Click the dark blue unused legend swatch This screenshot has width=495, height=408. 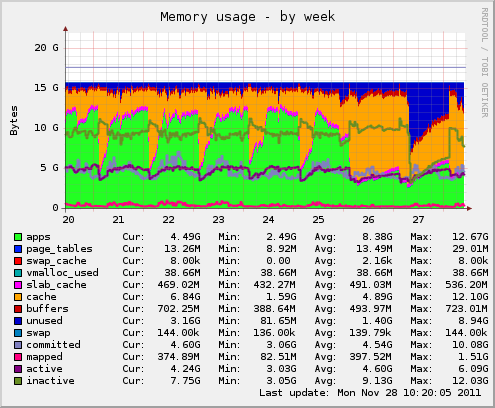[18, 321]
